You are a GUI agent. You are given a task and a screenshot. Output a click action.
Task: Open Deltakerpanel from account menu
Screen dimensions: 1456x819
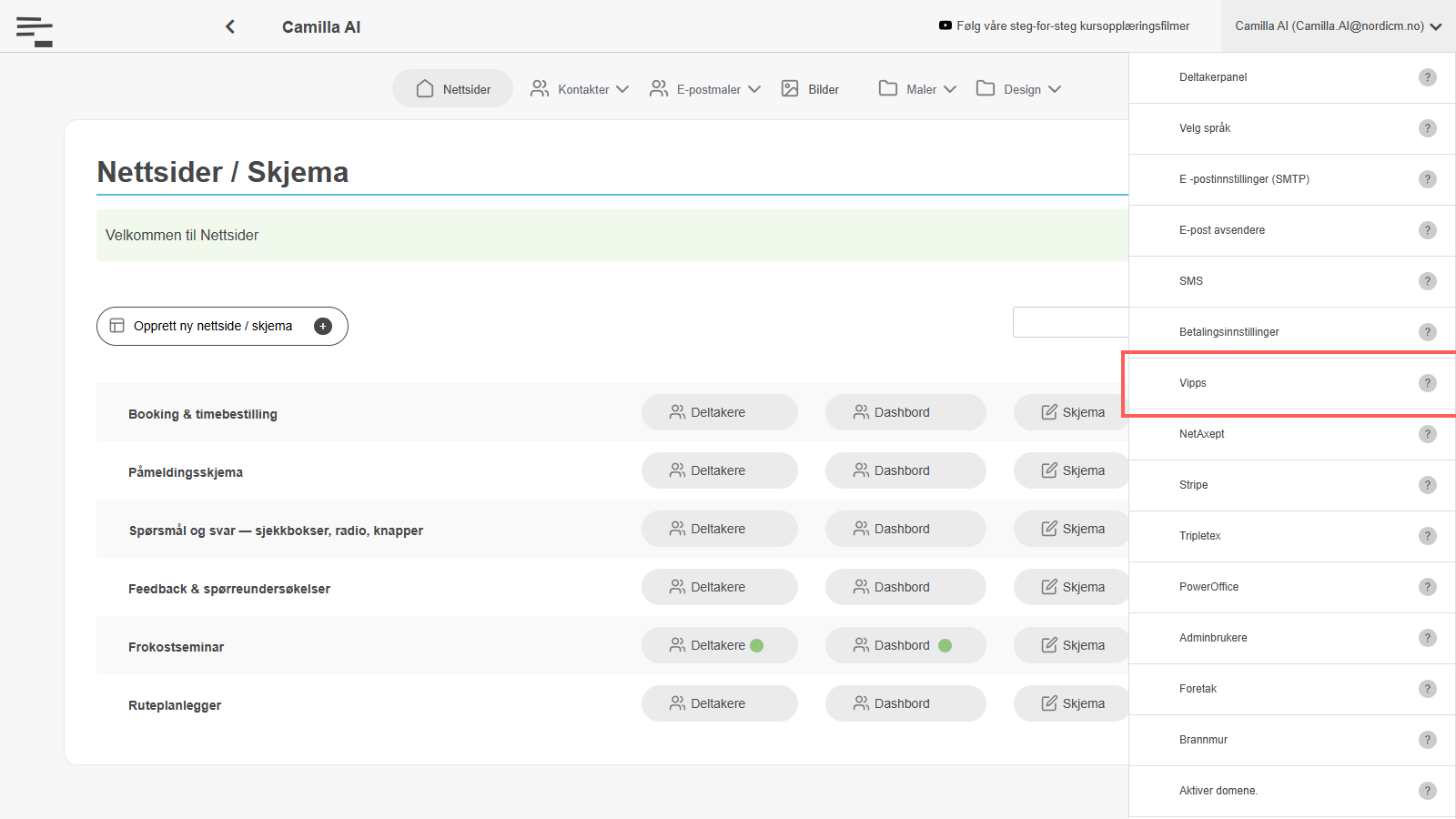[x=1292, y=77]
